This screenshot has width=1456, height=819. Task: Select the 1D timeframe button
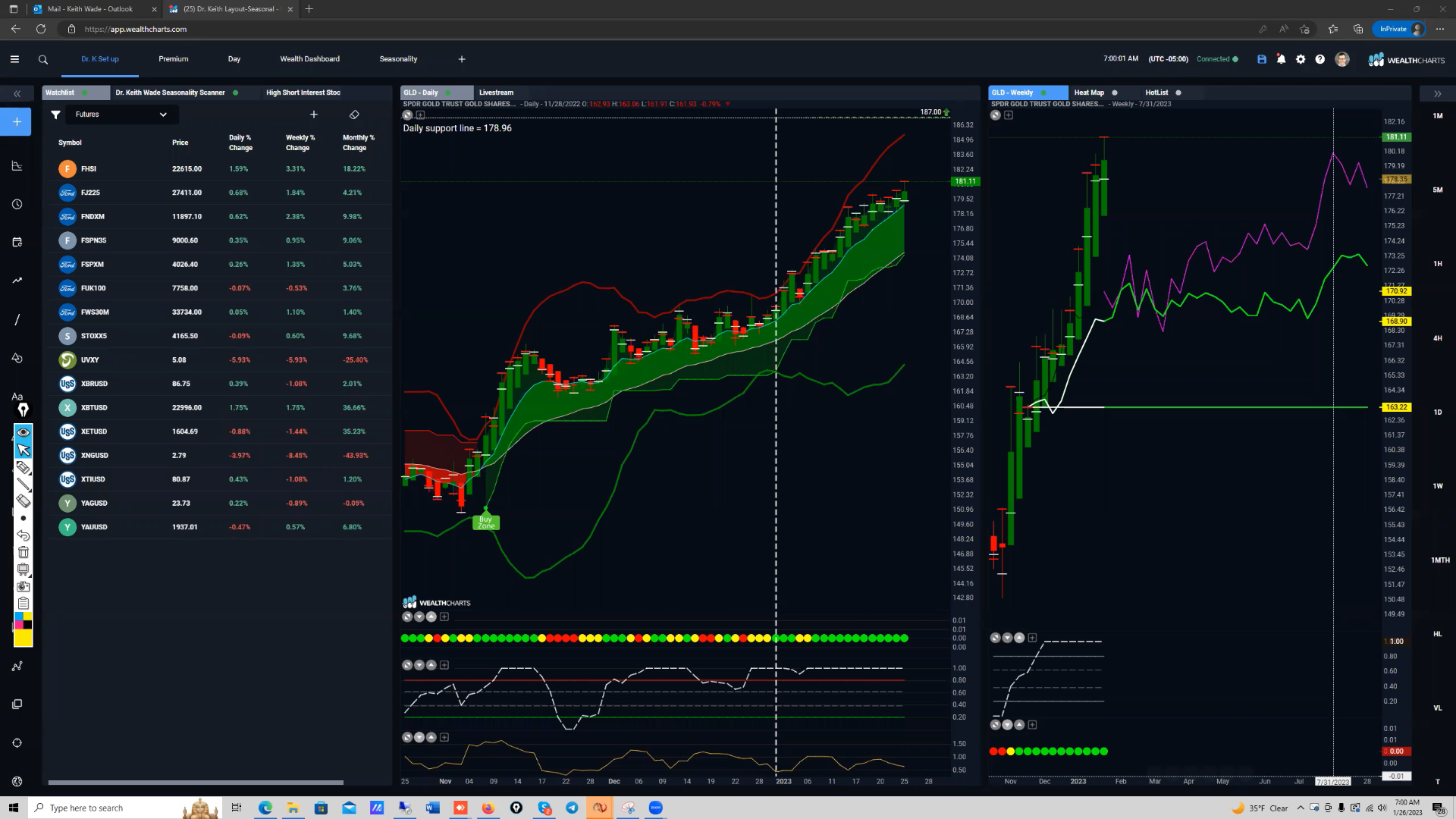point(1438,412)
